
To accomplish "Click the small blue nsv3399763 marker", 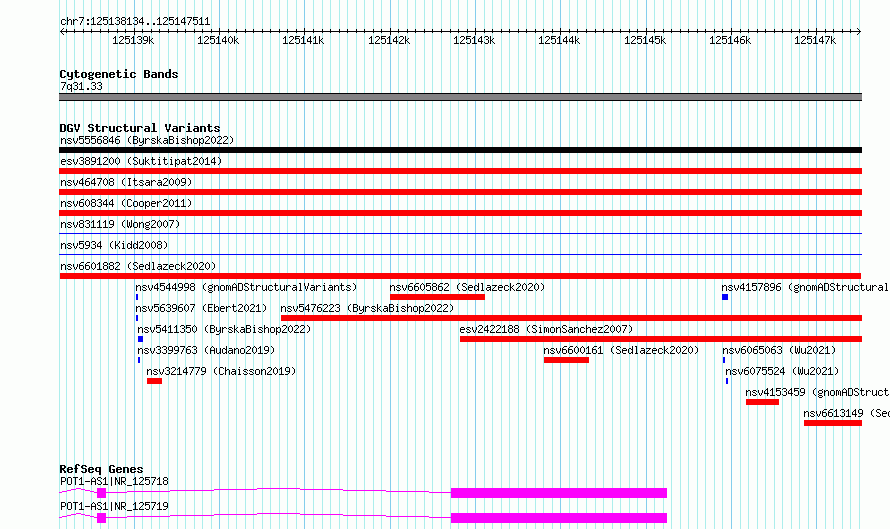I will click(138, 360).
